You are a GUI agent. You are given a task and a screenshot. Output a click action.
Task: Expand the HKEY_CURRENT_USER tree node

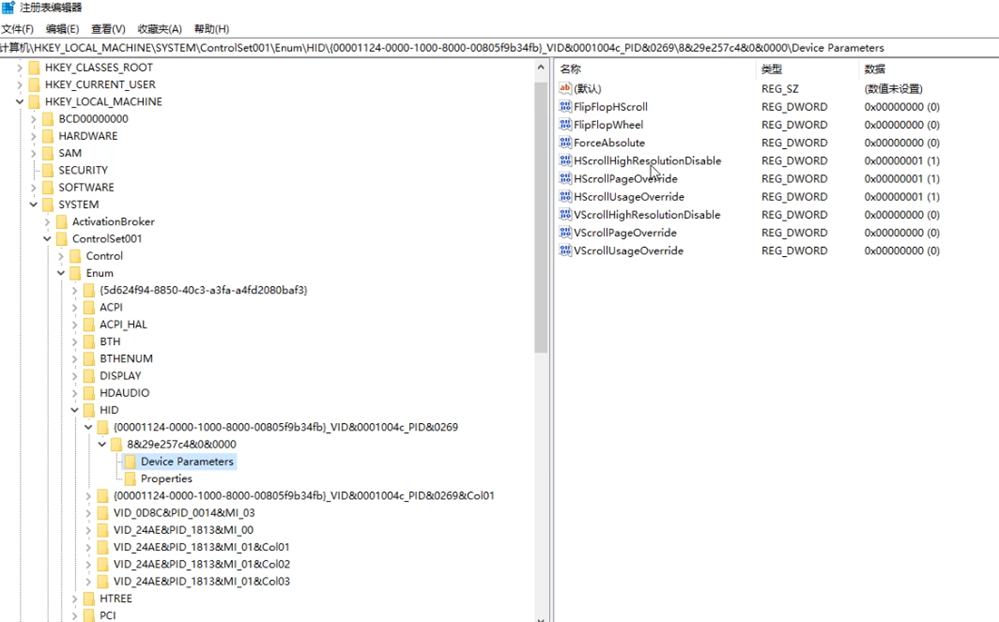pos(20,85)
